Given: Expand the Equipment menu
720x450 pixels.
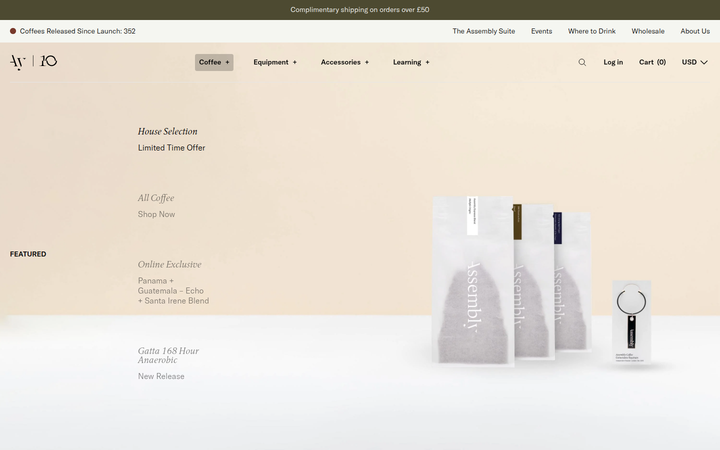Looking at the screenshot, I should (275, 62).
